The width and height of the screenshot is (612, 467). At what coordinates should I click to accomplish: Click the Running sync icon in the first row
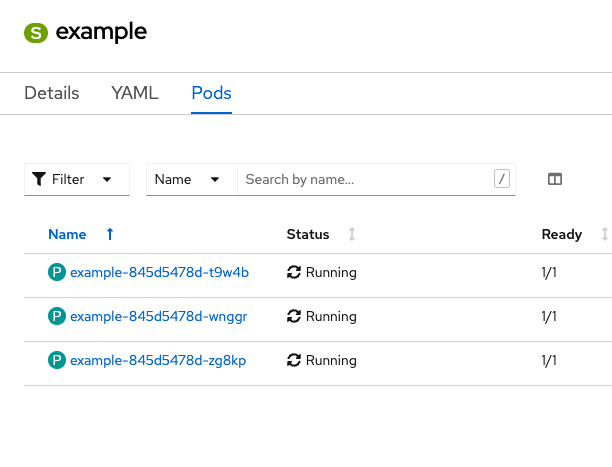coord(294,272)
